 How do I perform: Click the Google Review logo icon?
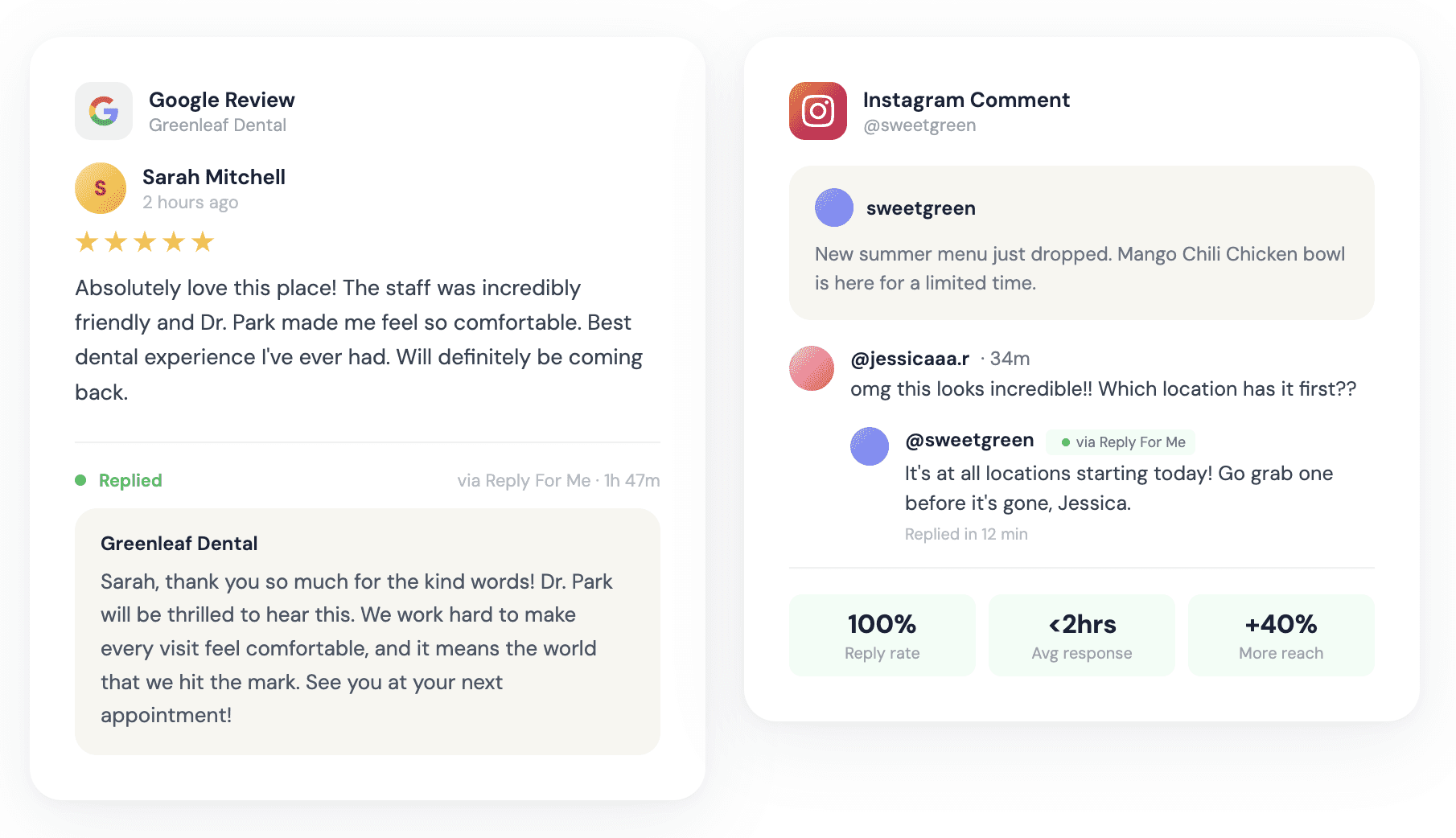coord(103,111)
